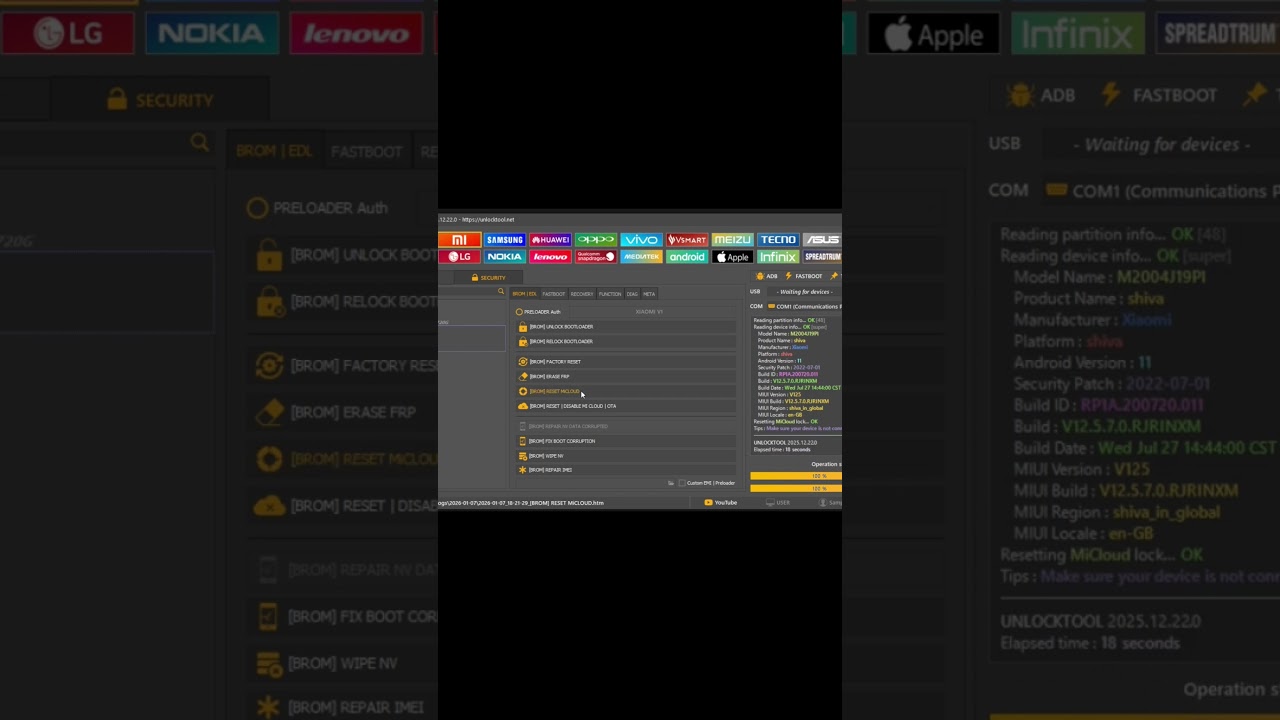Run [BROM] REPAIR IMEI in the small window
This screenshot has height=720, width=1280.
click(625, 470)
